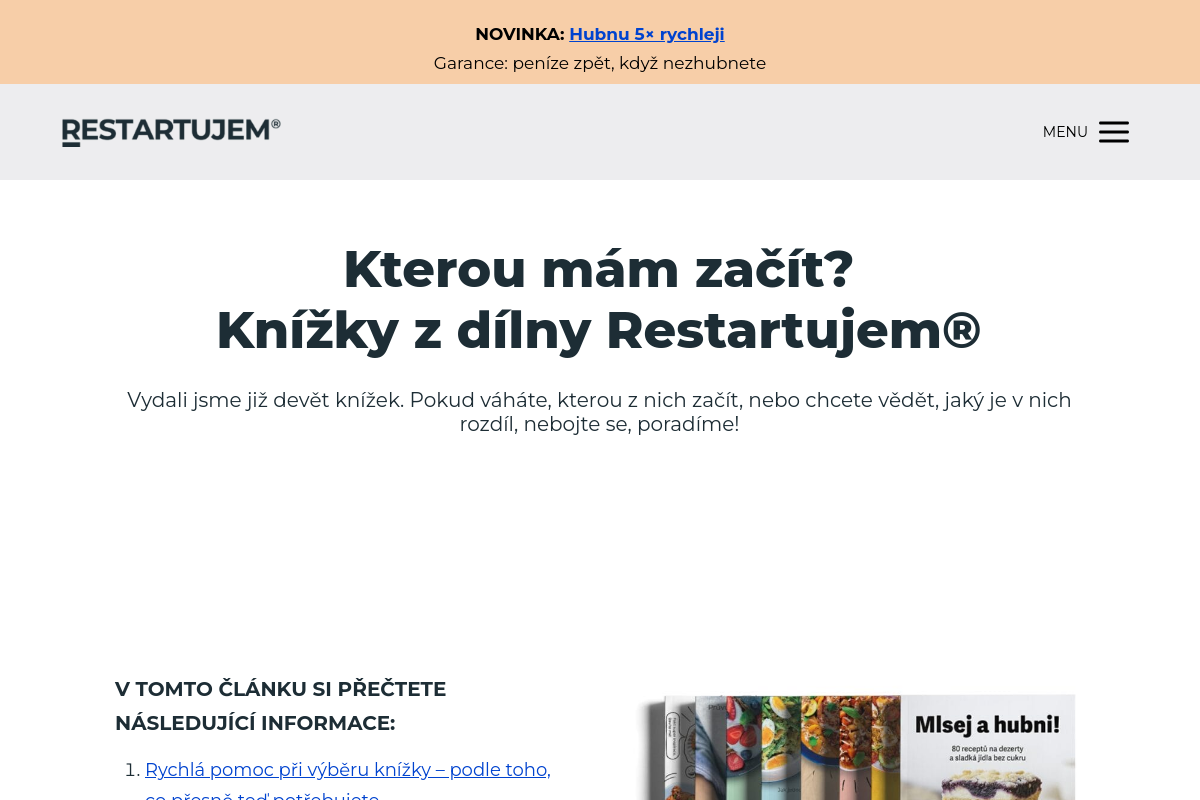Click the book covers image

(x=856, y=747)
